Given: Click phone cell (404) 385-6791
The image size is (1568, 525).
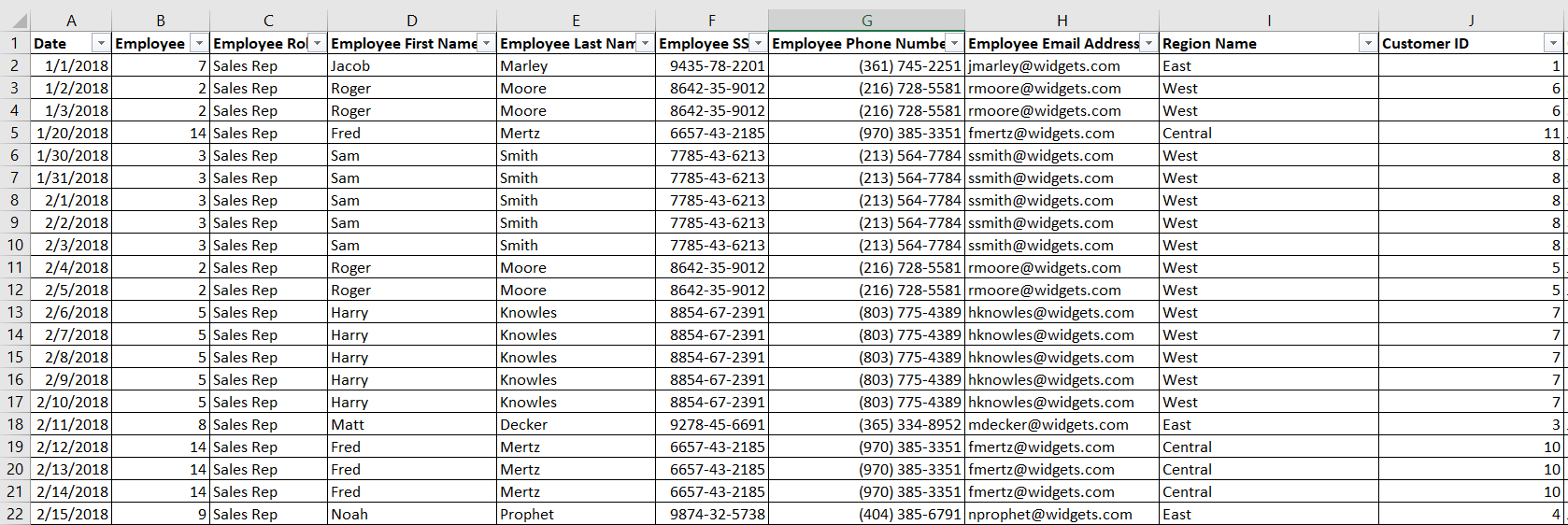Looking at the screenshot, I should 867,514.
